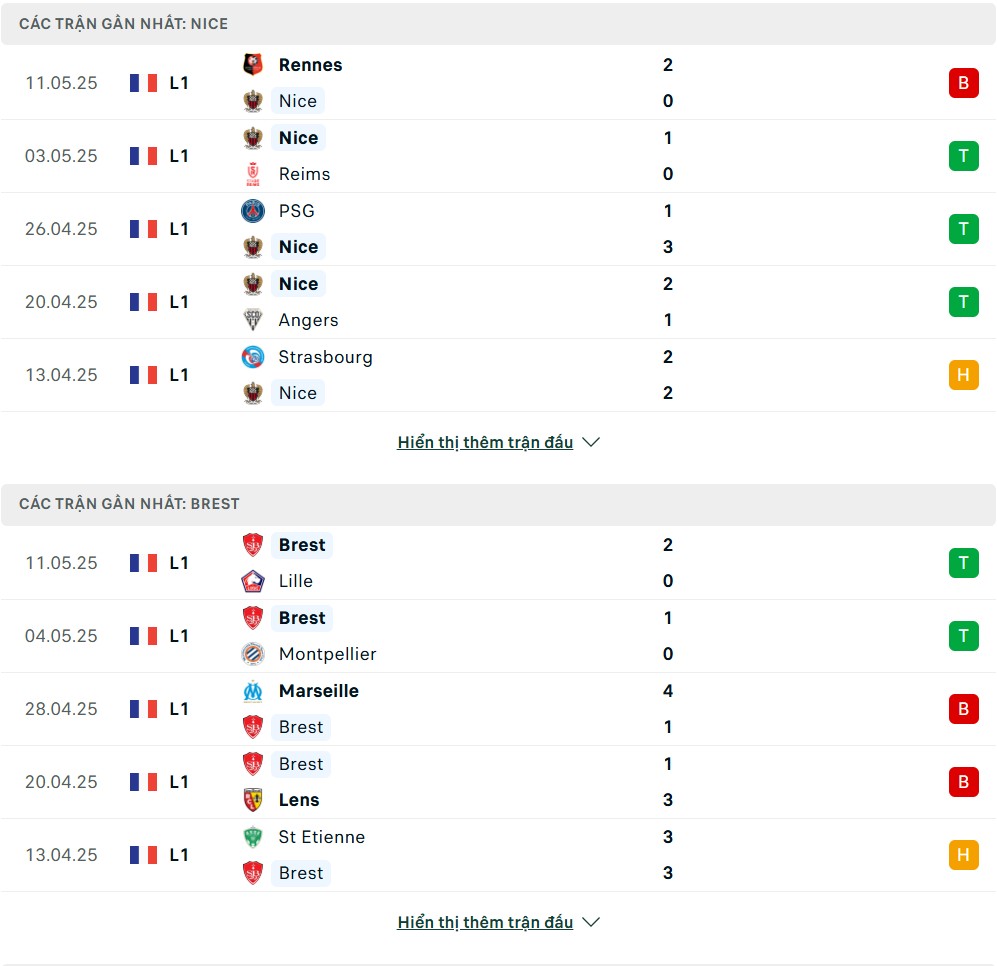Click the St Etienne club crest
This screenshot has height=966, width=997.
[253, 837]
